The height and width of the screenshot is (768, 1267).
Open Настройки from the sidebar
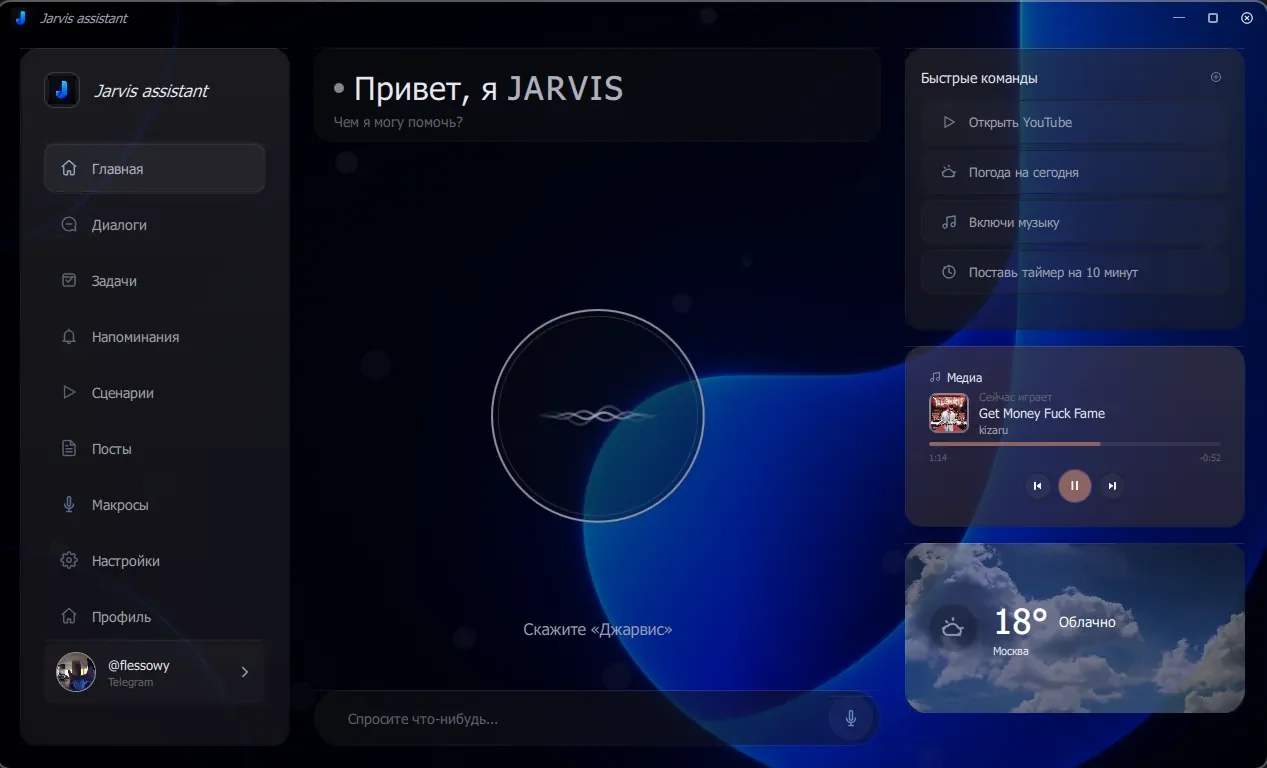tap(155, 561)
